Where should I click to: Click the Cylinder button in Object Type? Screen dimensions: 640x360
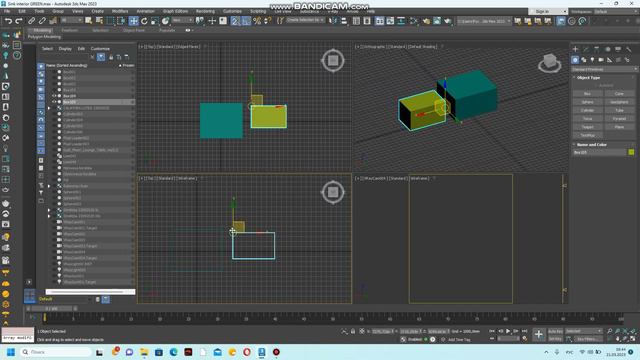[x=587, y=110]
